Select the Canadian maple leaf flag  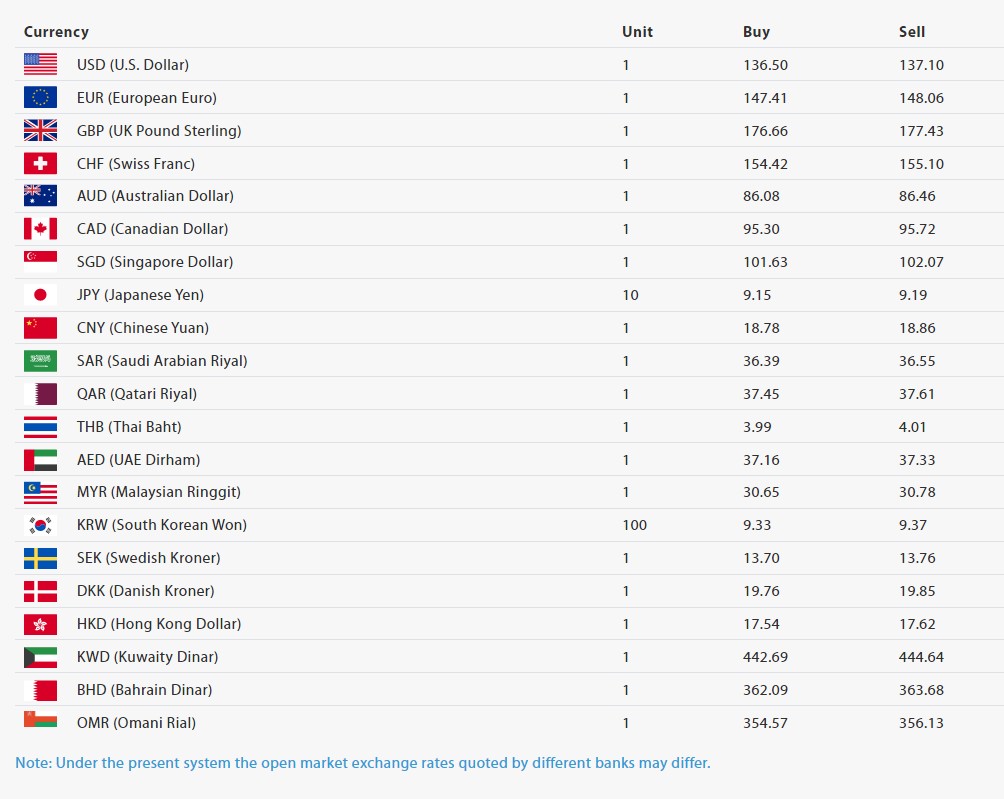click(x=40, y=229)
